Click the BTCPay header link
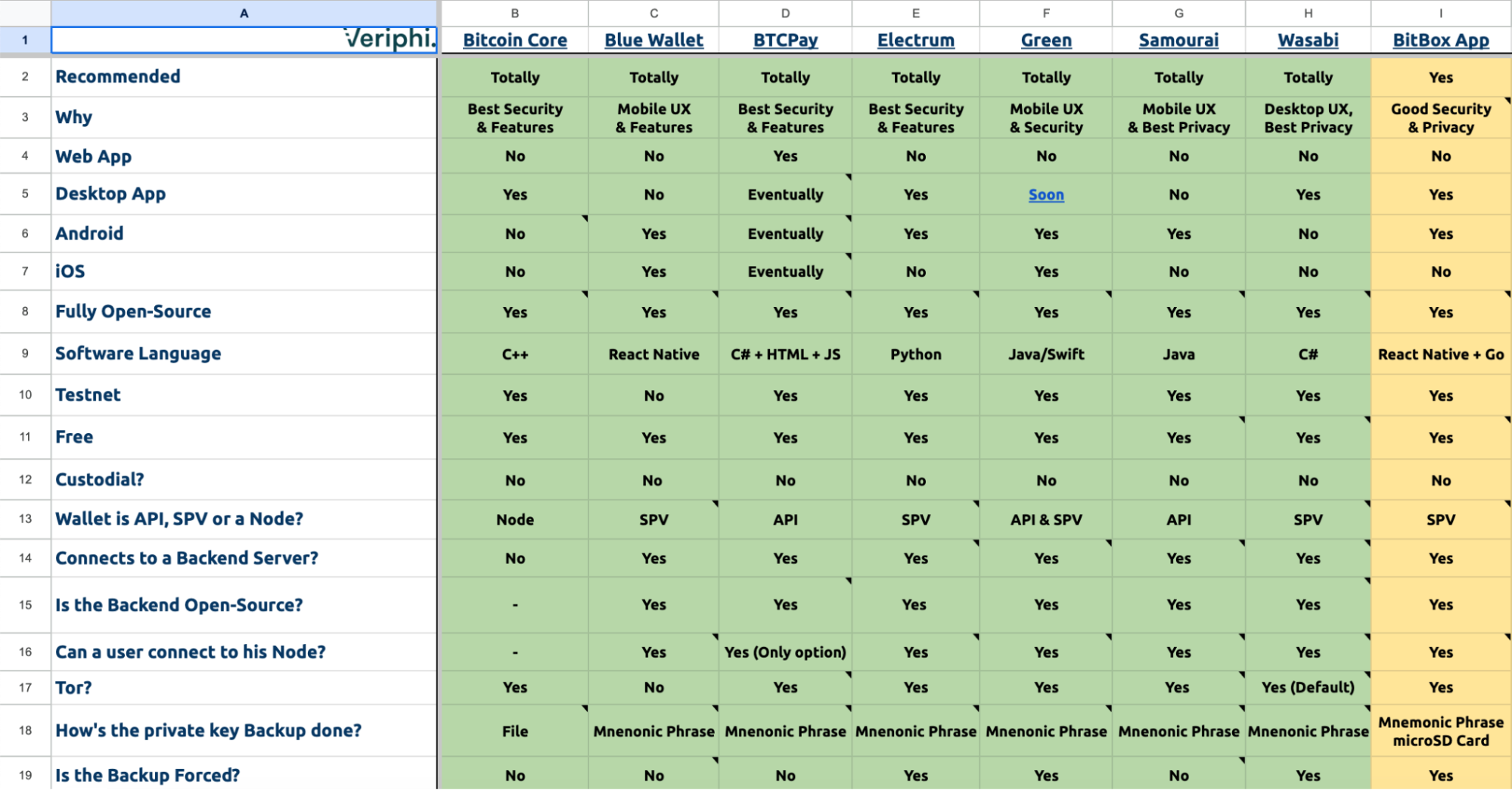 (x=785, y=40)
